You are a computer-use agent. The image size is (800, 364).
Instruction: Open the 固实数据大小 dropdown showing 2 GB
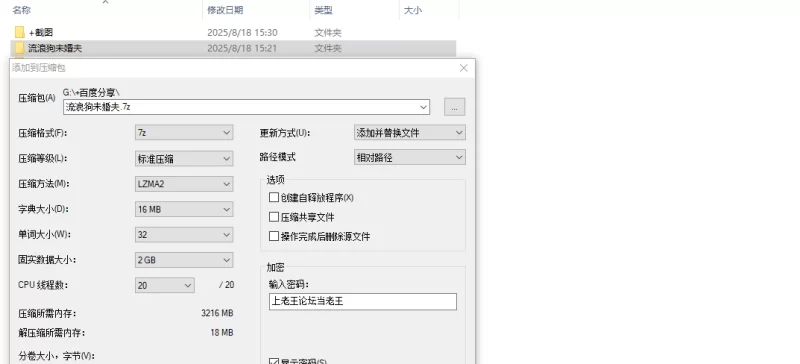tap(184, 260)
